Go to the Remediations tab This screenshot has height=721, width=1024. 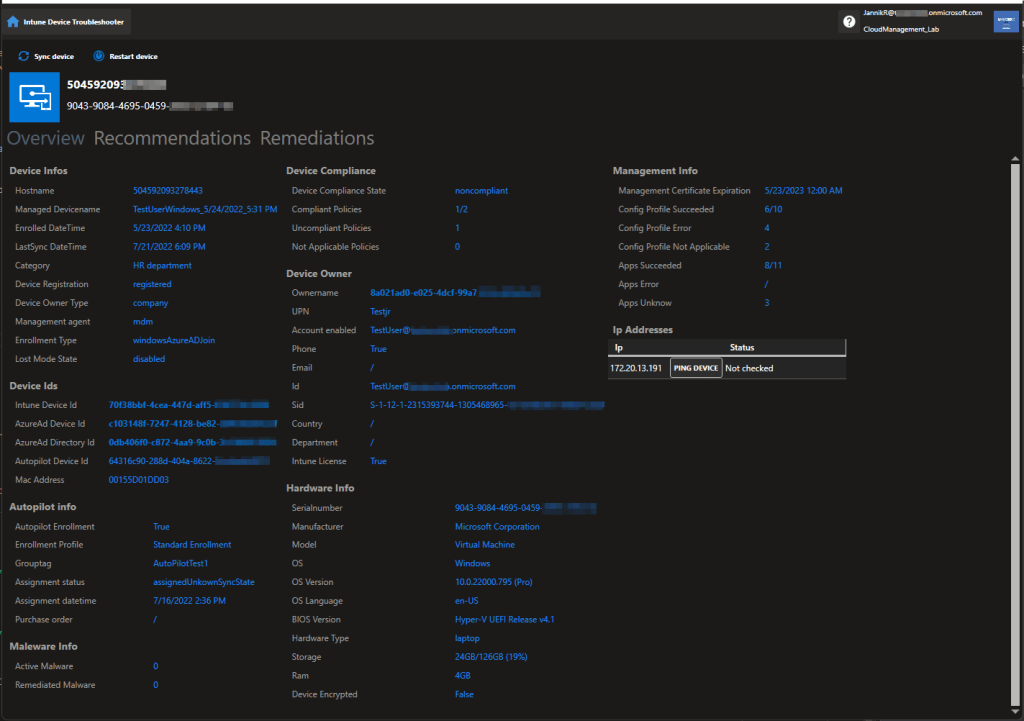[x=317, y=139]
